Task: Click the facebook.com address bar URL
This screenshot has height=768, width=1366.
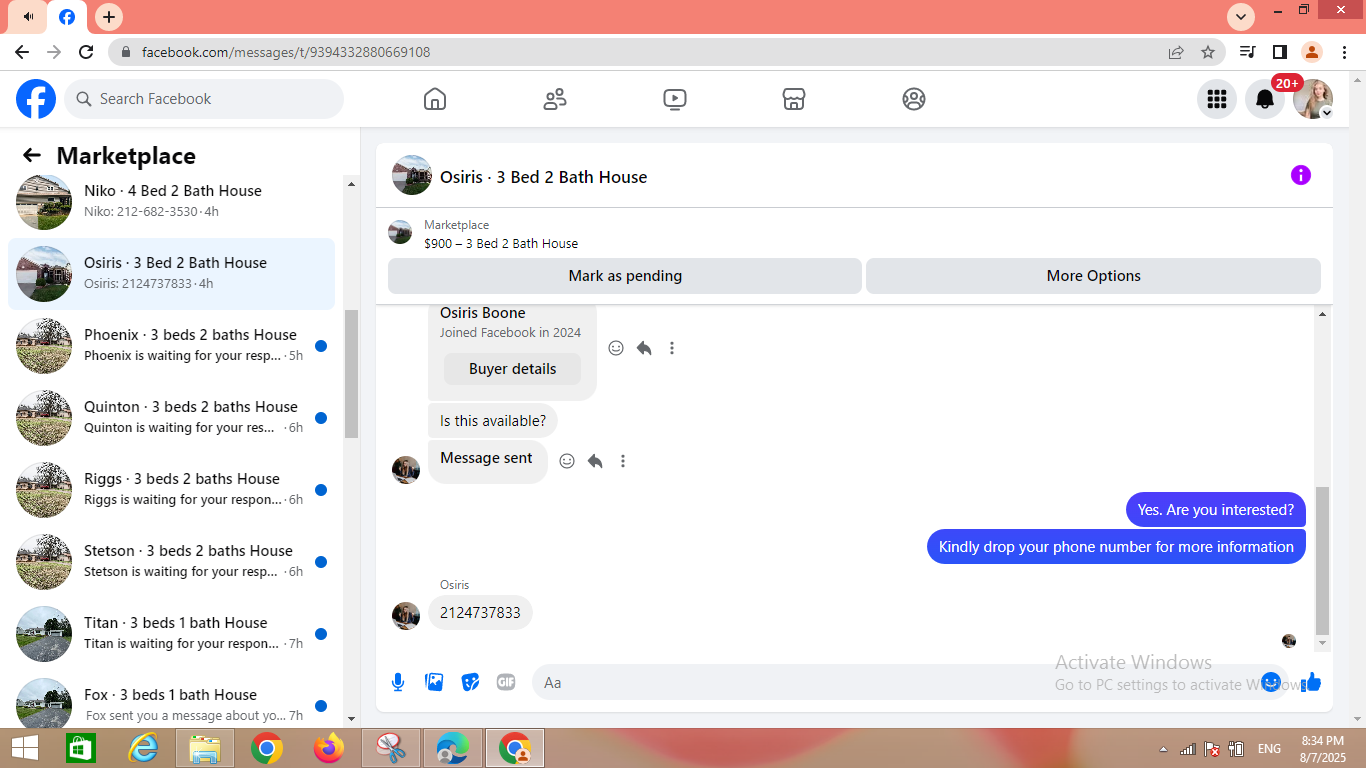Action: point(286,52)
